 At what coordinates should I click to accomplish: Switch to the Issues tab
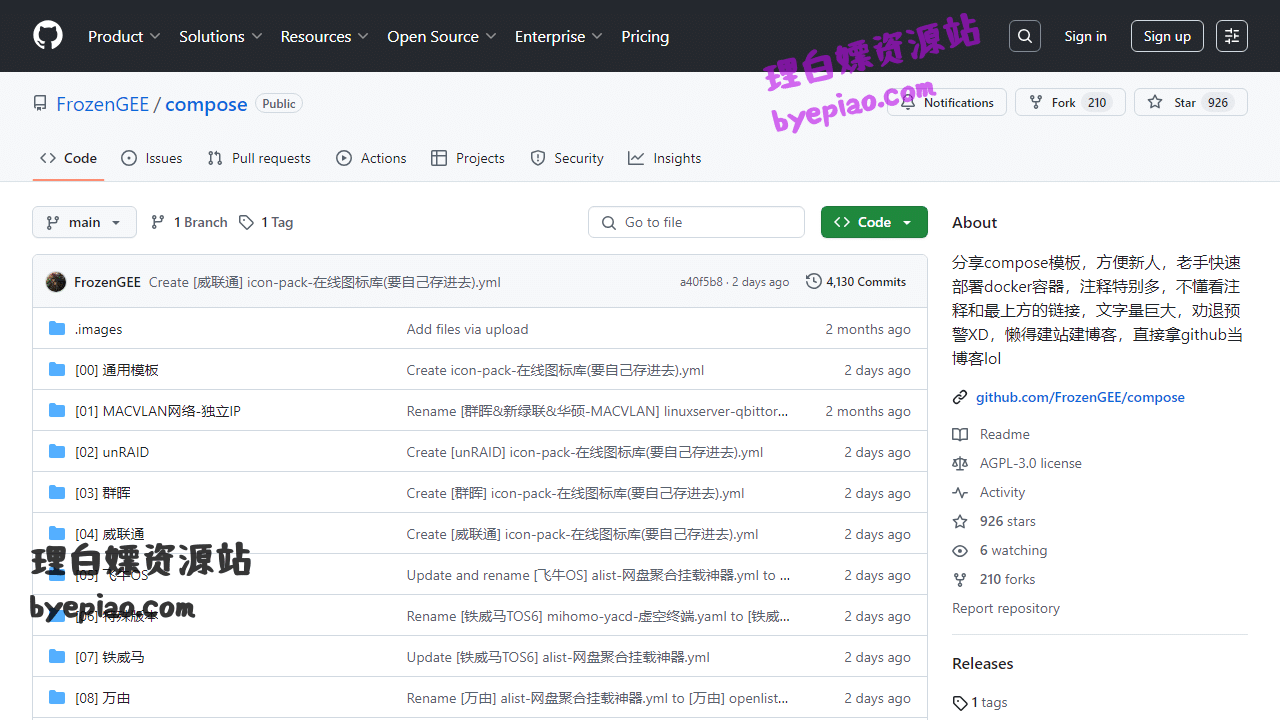pos(152,158)
